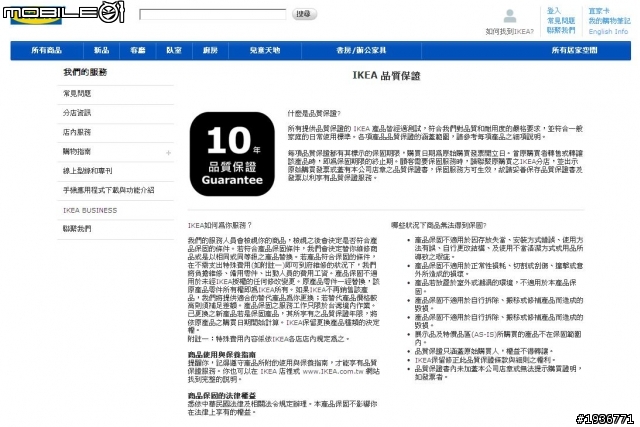This screenshot has width=640, height=427.
Task: Open 所有商品 in the blue navigation bar
Action: (47, 50)
